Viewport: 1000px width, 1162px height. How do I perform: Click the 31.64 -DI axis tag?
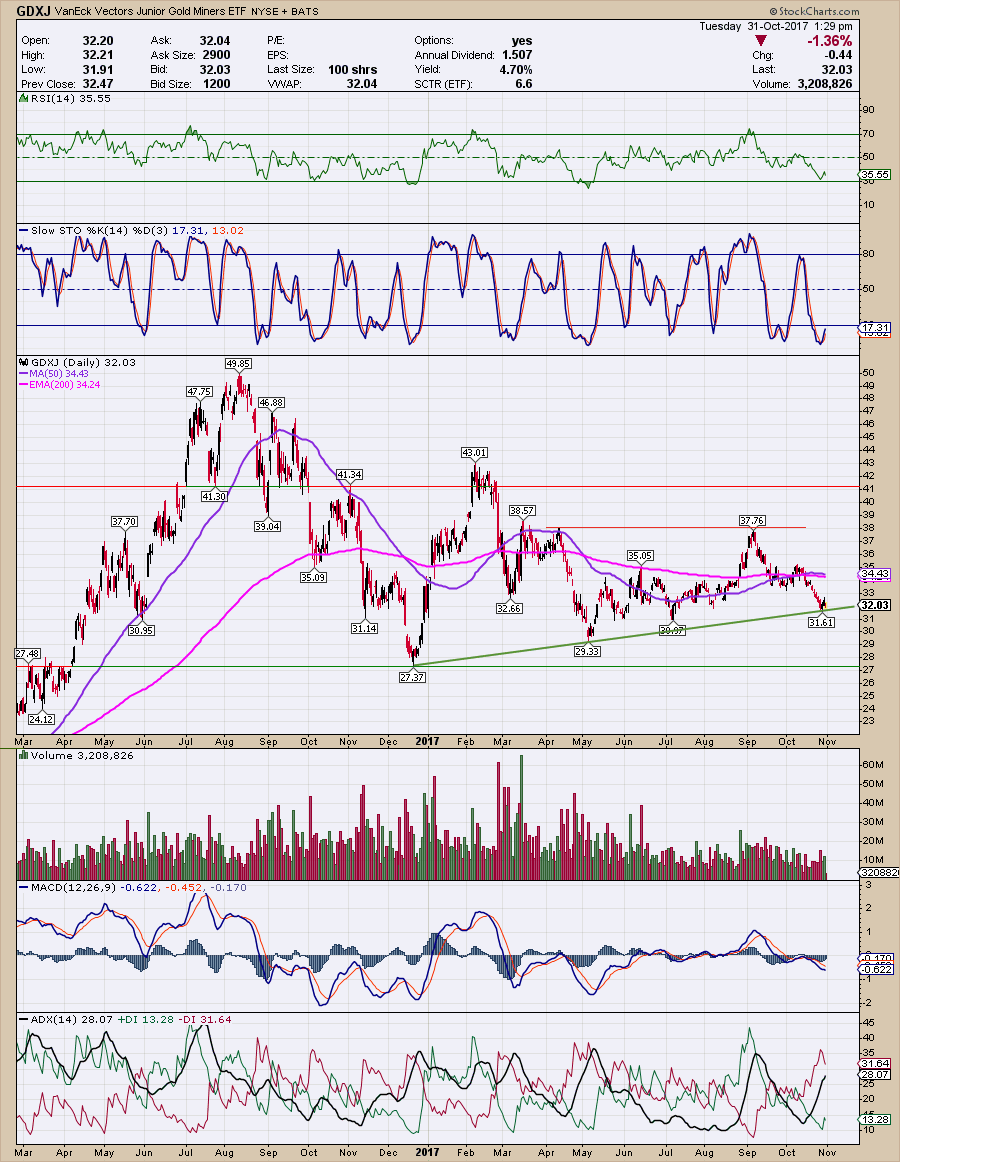875,1063
